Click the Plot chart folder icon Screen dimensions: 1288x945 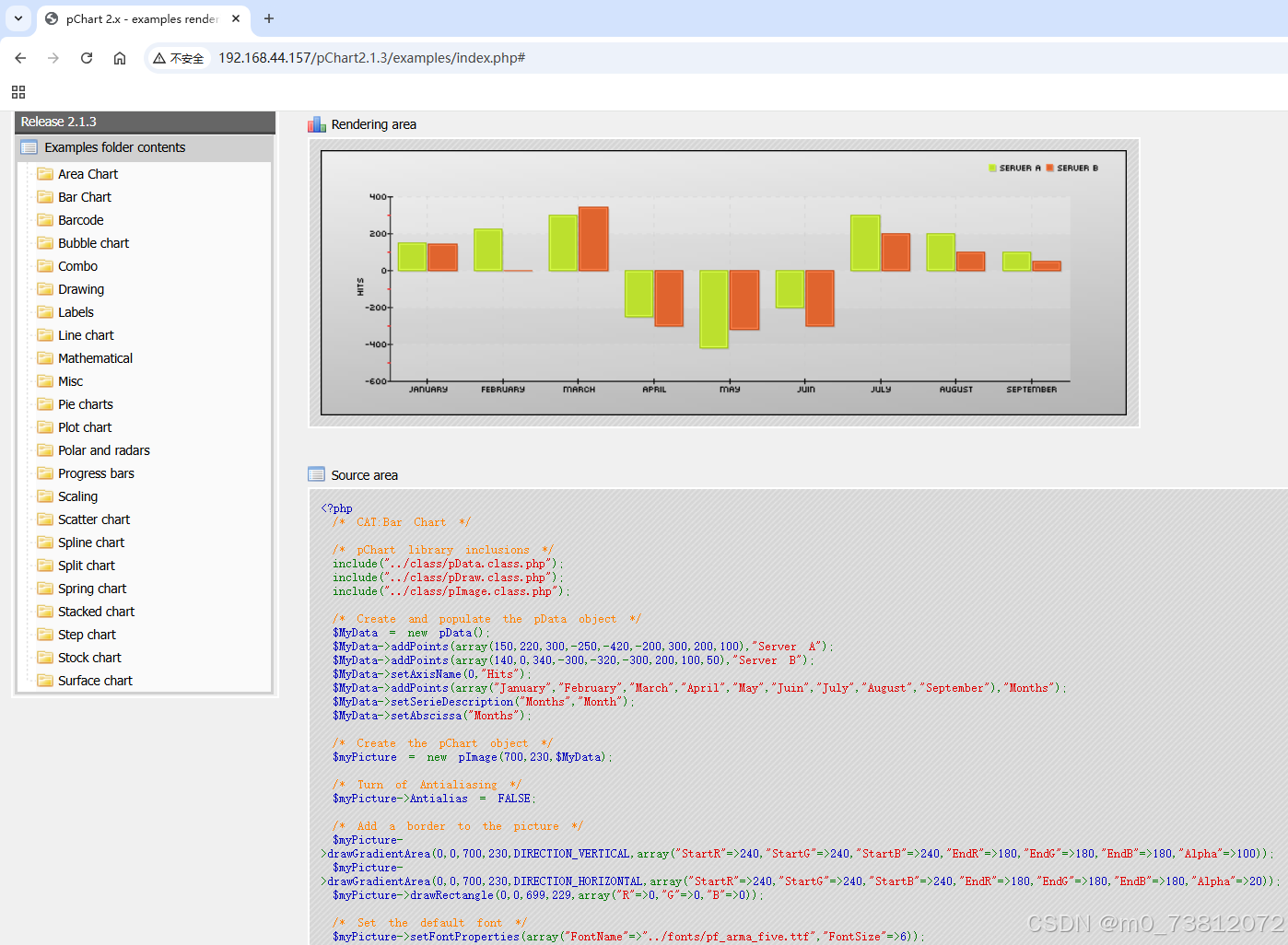click(45, 427)
